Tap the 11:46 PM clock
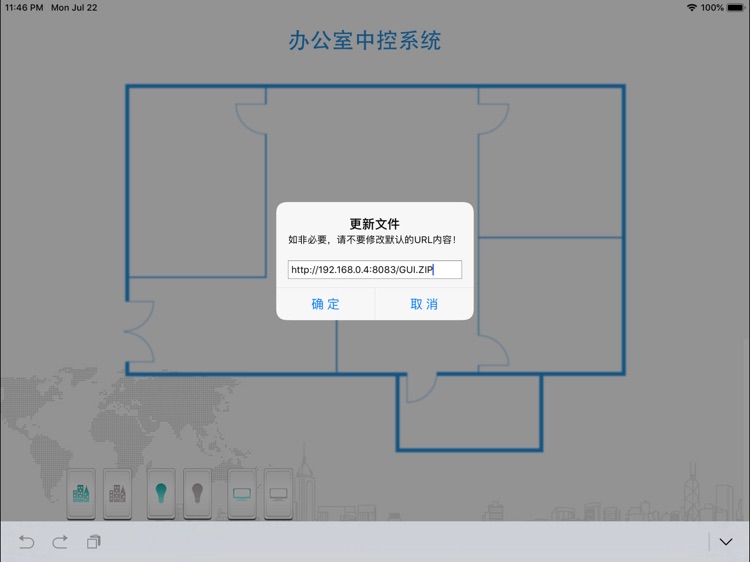 click(x=24, y=8)
